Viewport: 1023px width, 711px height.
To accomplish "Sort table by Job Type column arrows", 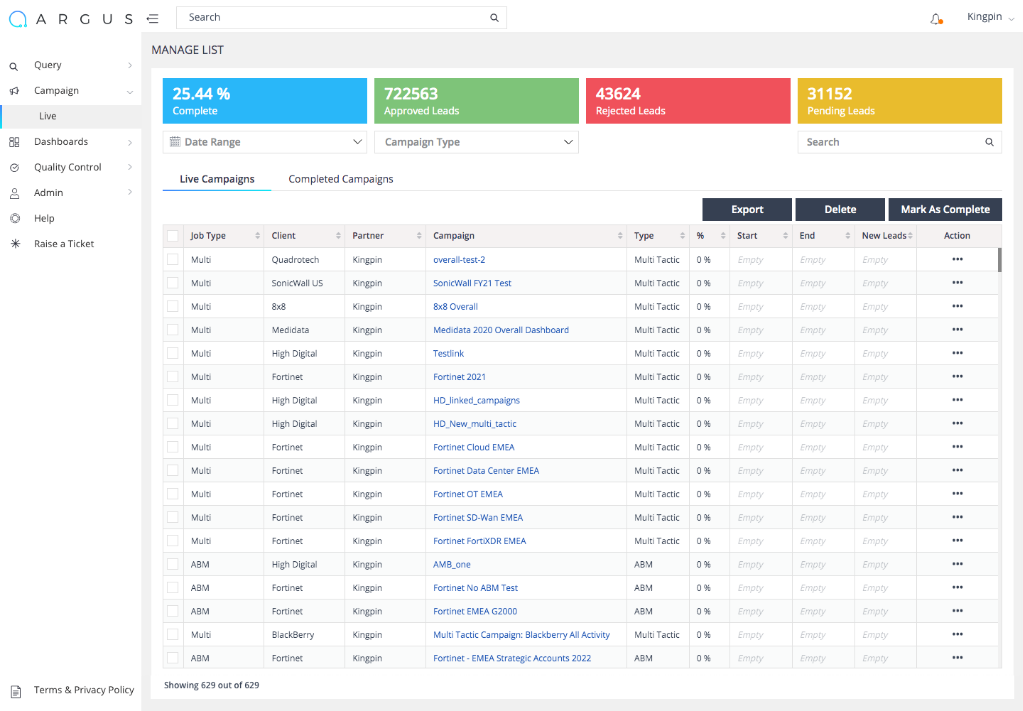I will (x=257, y=236).
